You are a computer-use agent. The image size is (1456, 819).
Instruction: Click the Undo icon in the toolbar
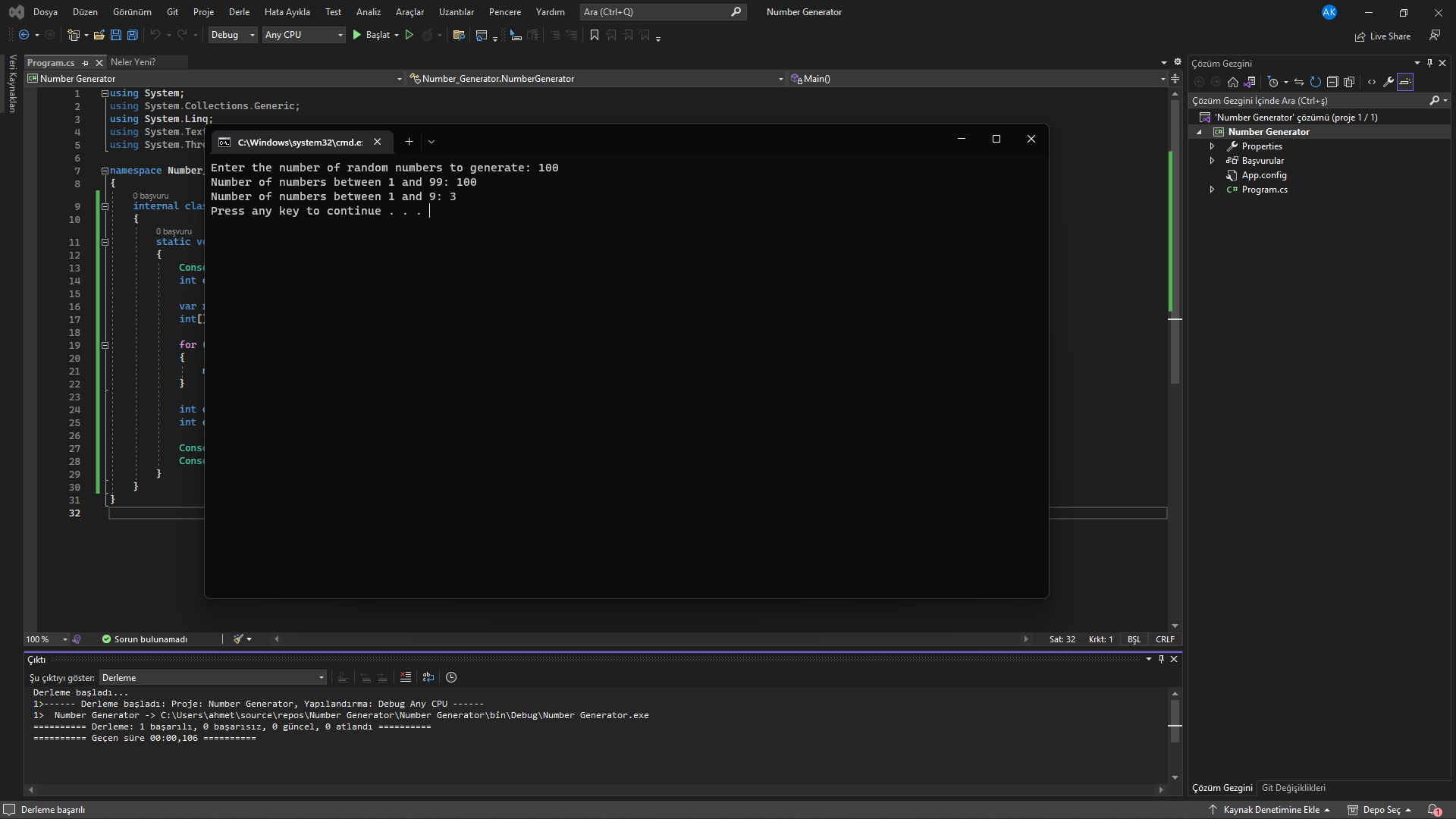tap(155, 35)
